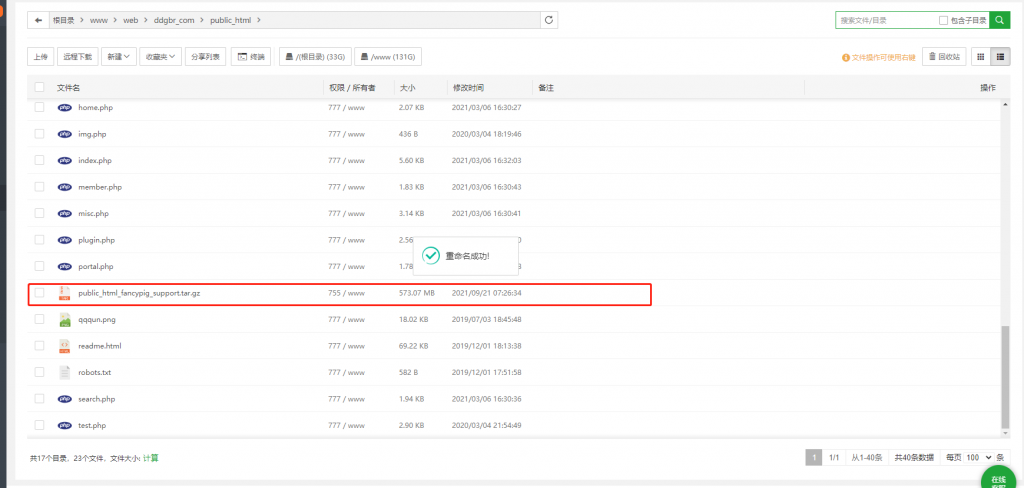Sort by 修改时间 column header

pyautogui.click(x=468, y=88)
